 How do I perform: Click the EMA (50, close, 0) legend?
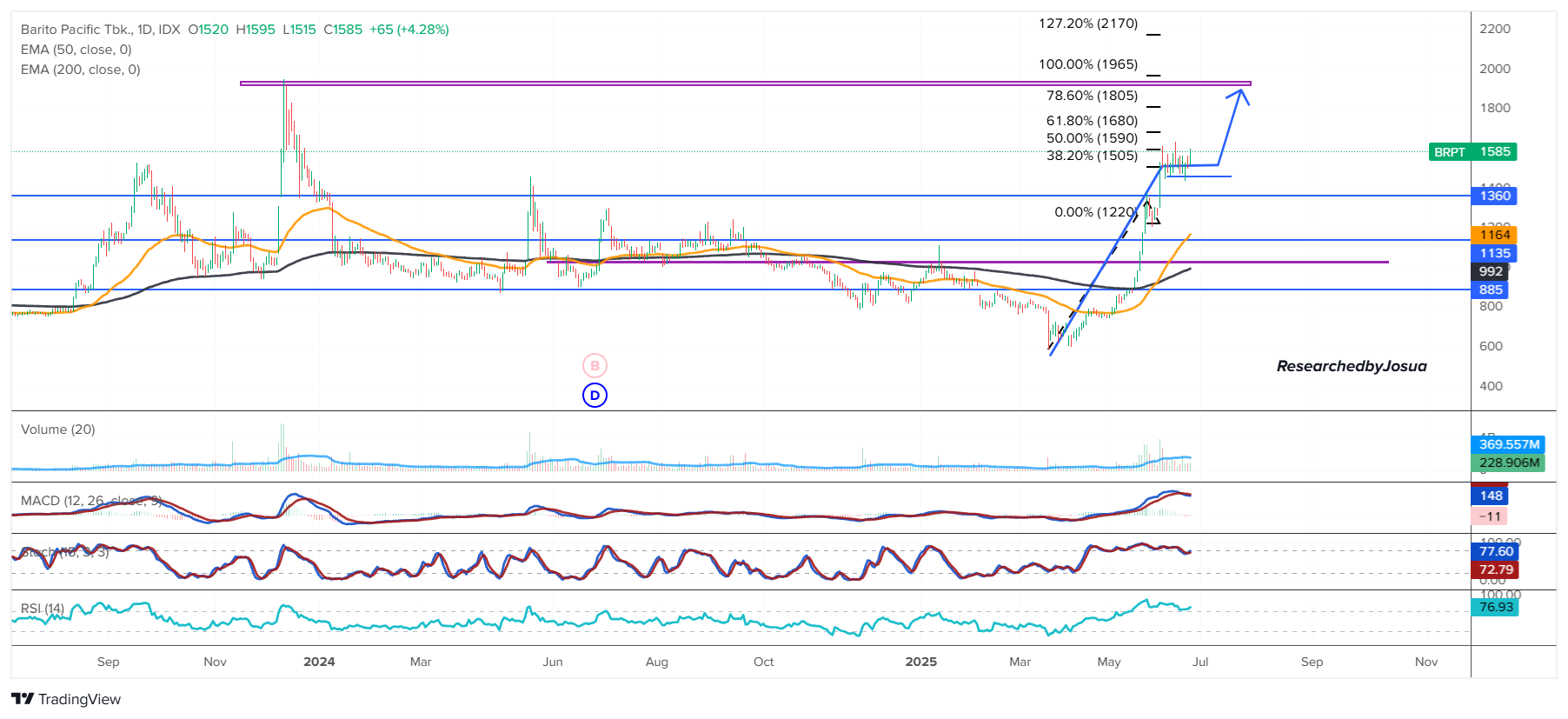(x=76, y=50)
